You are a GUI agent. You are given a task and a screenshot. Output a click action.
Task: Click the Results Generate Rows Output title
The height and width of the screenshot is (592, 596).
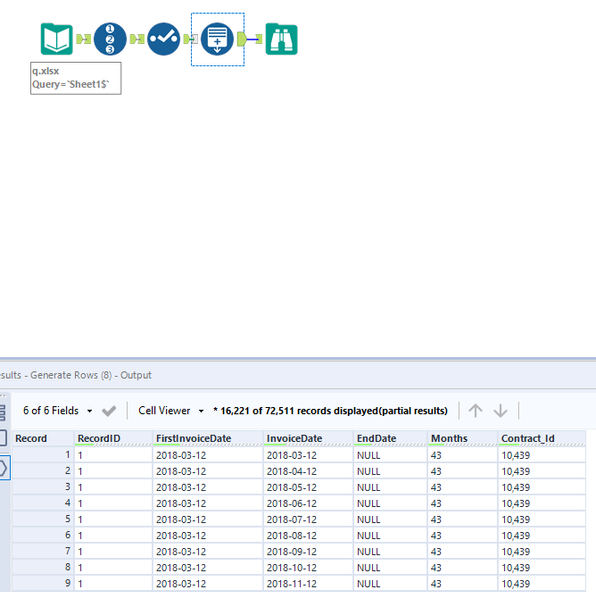pyautogui.click(x=76, y=375)
